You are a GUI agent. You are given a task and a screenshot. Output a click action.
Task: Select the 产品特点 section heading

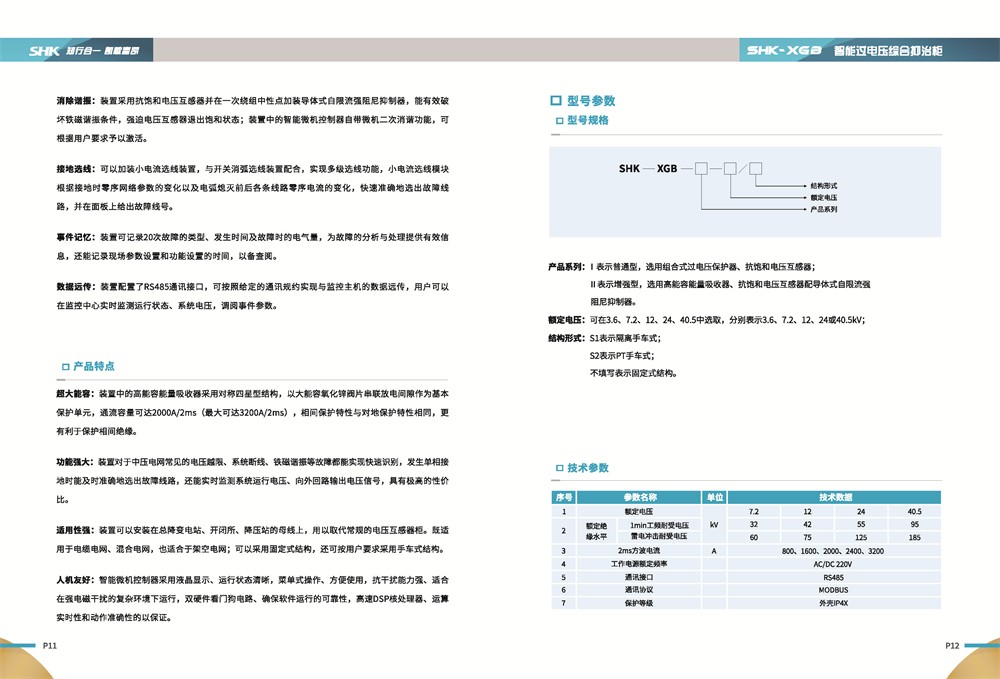[x=94, y=366]
